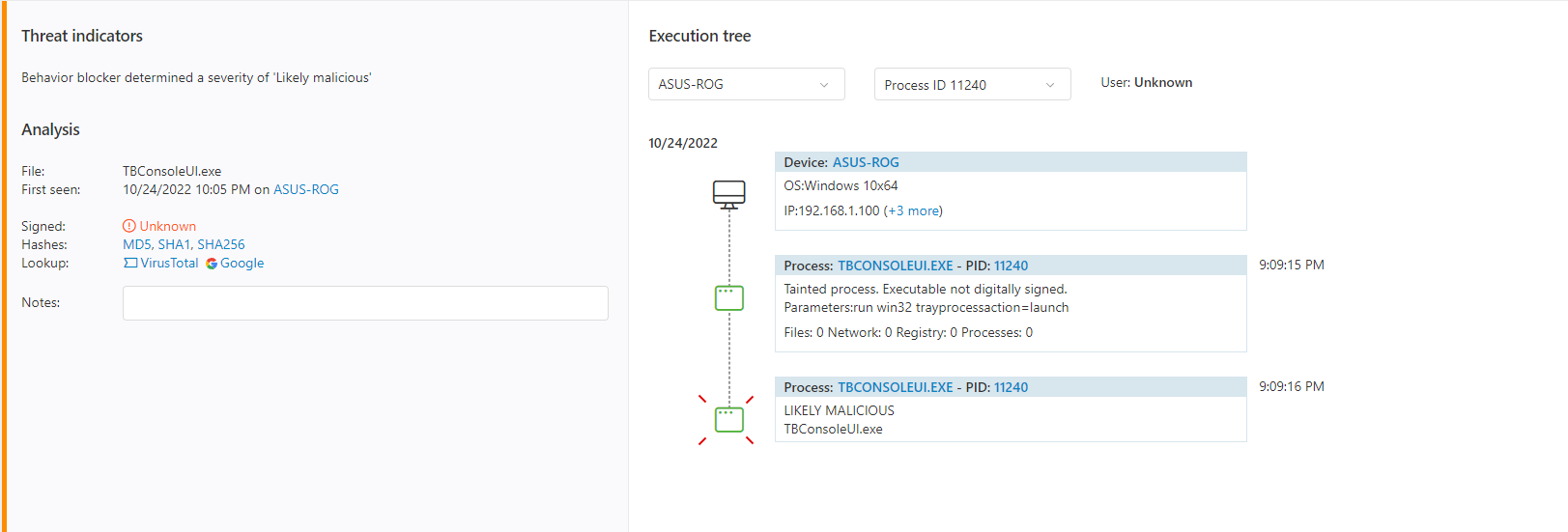
Task: Open the SHA1 hash link
Action: [174, 244]
